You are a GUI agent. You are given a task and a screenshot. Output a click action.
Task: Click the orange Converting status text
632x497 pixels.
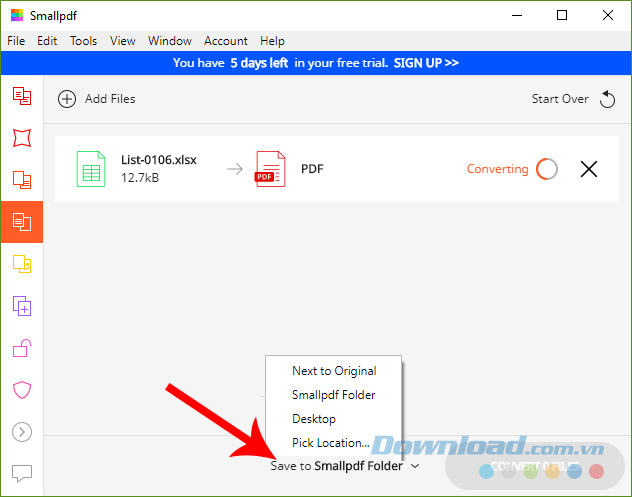pos(497,169)
